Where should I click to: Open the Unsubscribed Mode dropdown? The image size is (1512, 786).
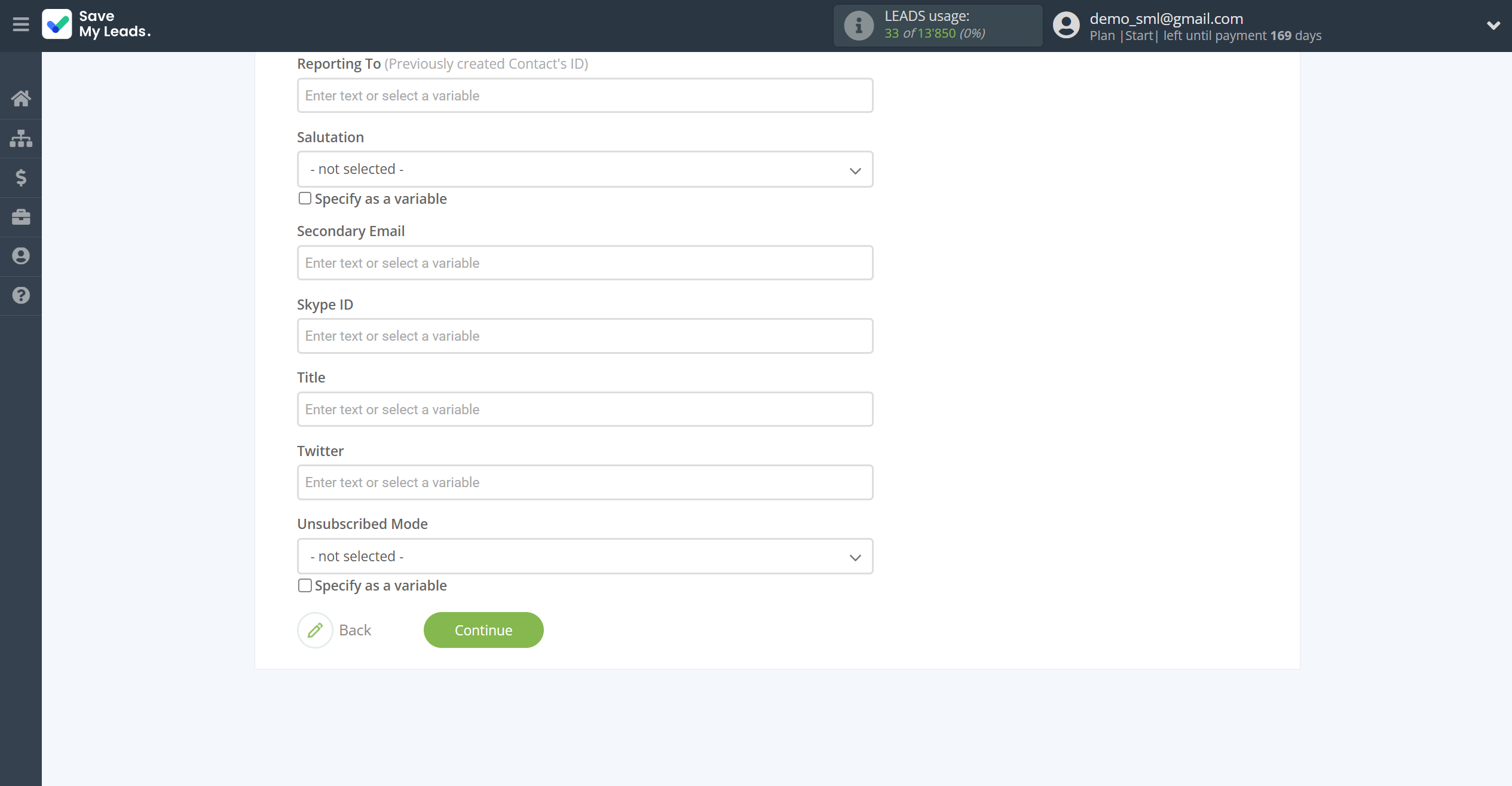(585, 556)
